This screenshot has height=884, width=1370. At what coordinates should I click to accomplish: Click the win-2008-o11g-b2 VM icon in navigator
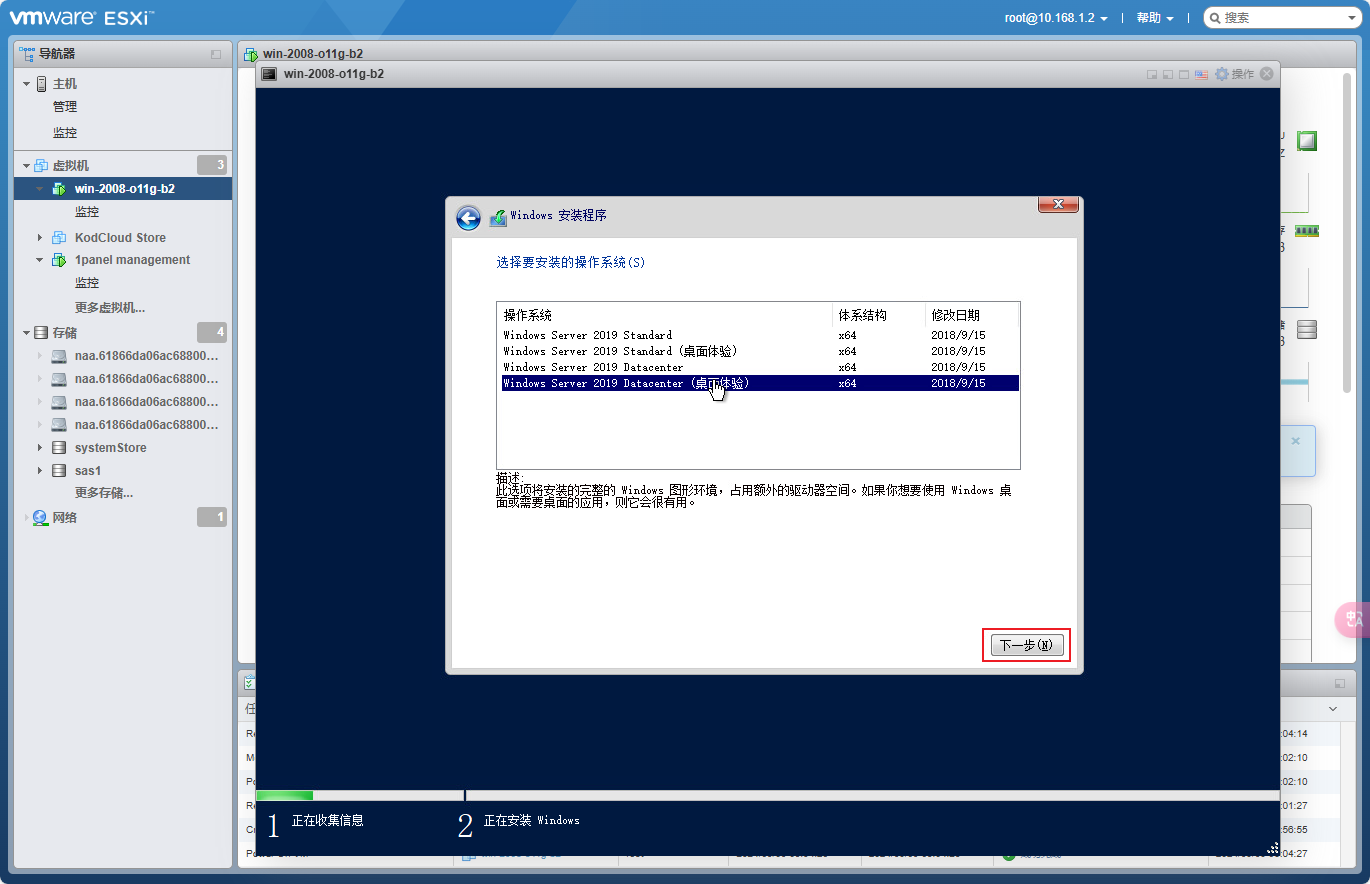(59, 189)
